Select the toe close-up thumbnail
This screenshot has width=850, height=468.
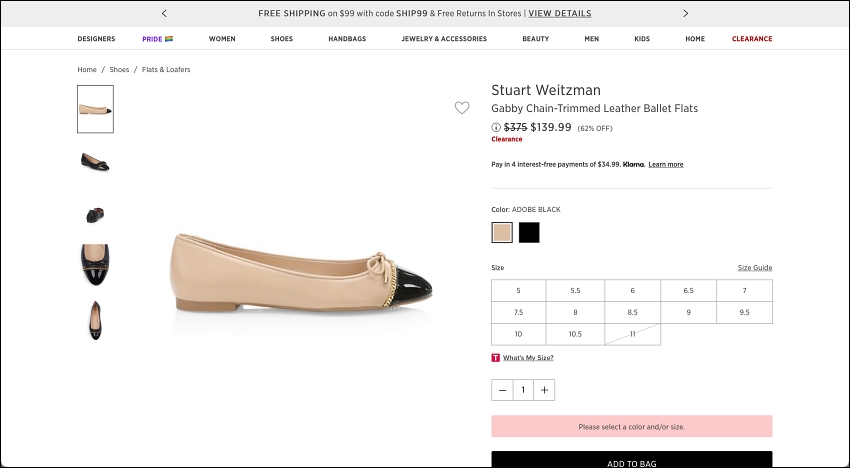(x=95, y=265)
